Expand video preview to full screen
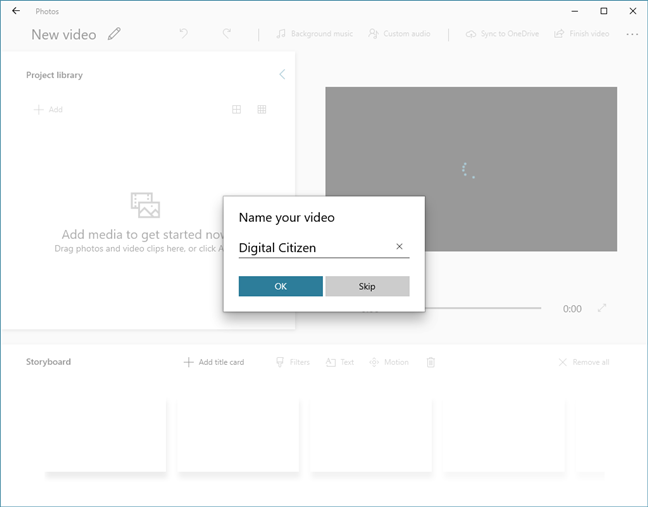The height and width of the screenshot is (507, 648). point(602,308)
